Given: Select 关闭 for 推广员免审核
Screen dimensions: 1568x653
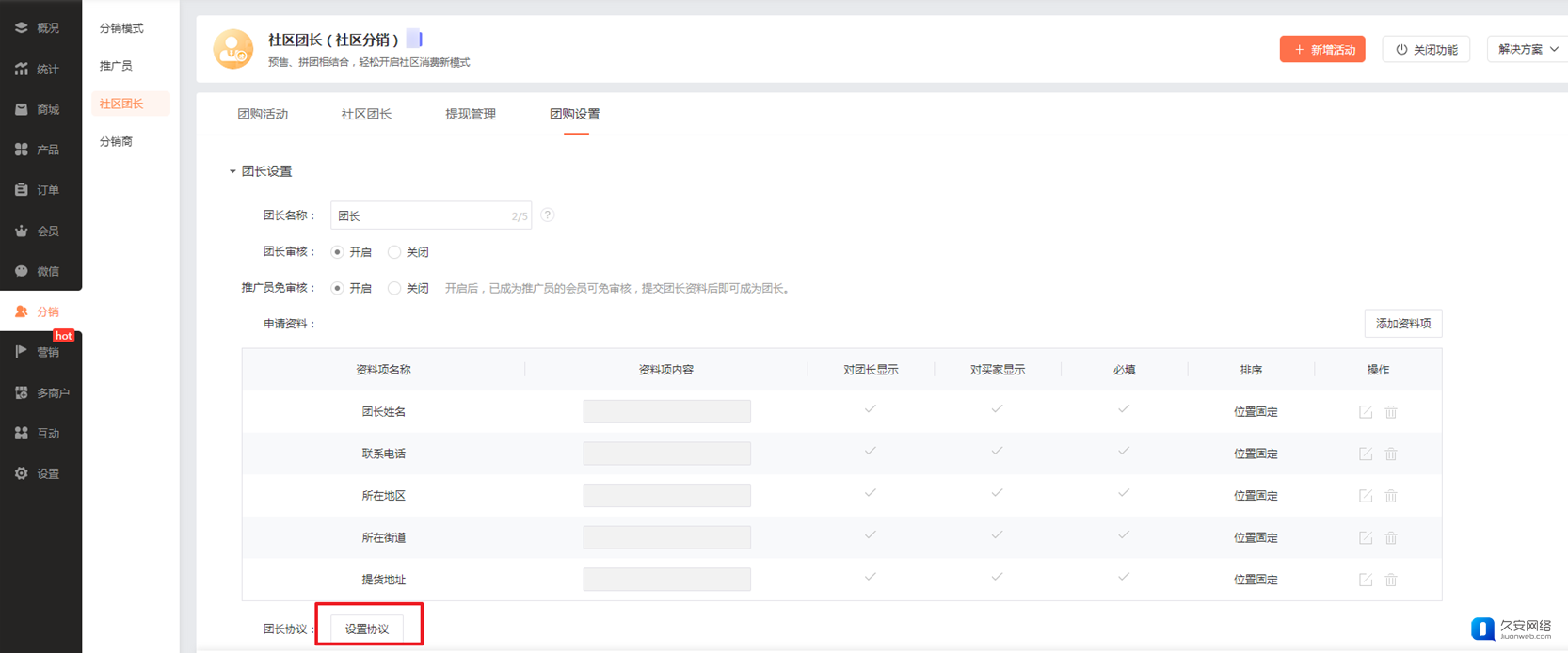Looking at the screenshot, I should click(394, 288).
